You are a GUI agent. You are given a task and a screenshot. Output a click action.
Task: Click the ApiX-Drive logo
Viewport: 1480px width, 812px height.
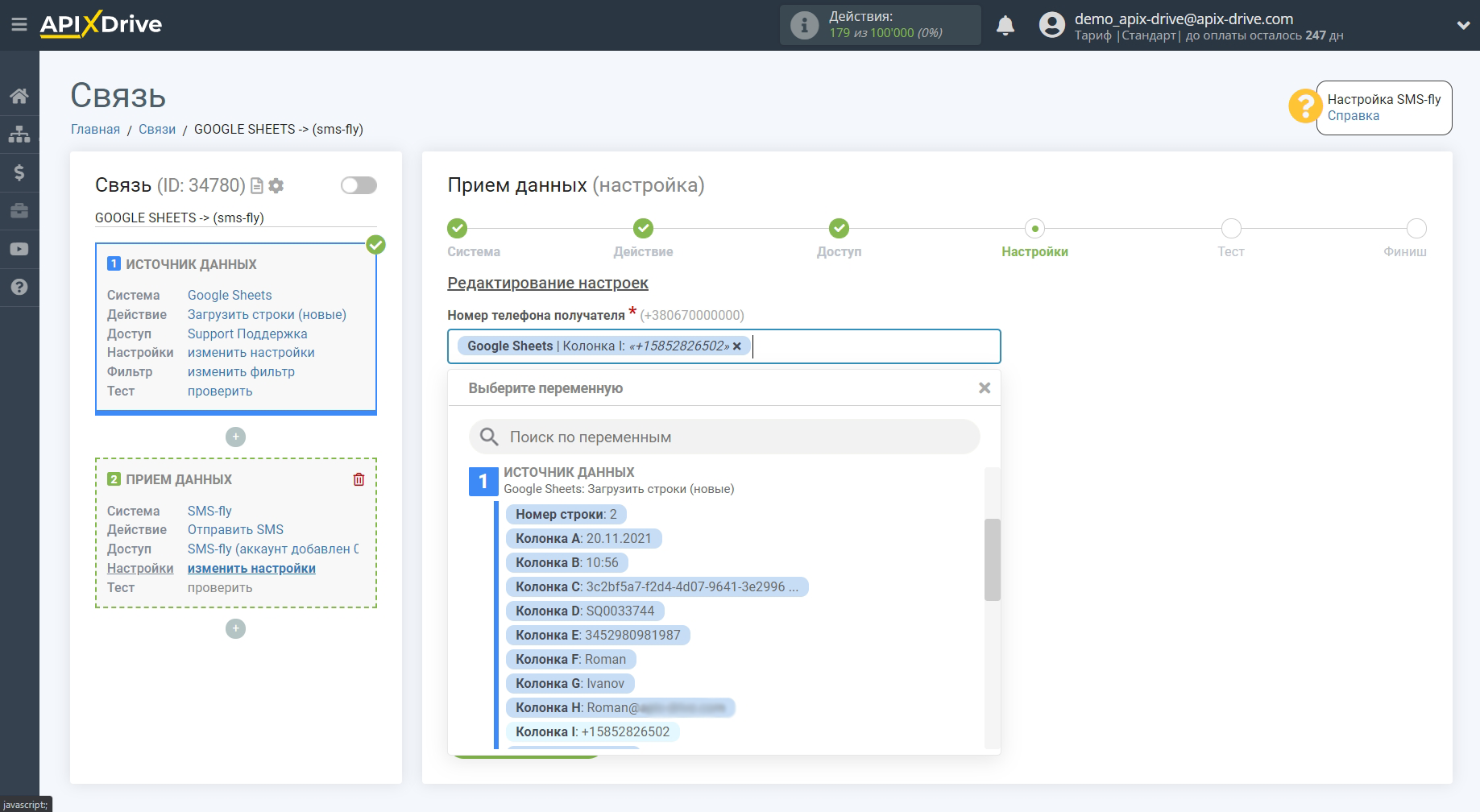click(101, 24)
